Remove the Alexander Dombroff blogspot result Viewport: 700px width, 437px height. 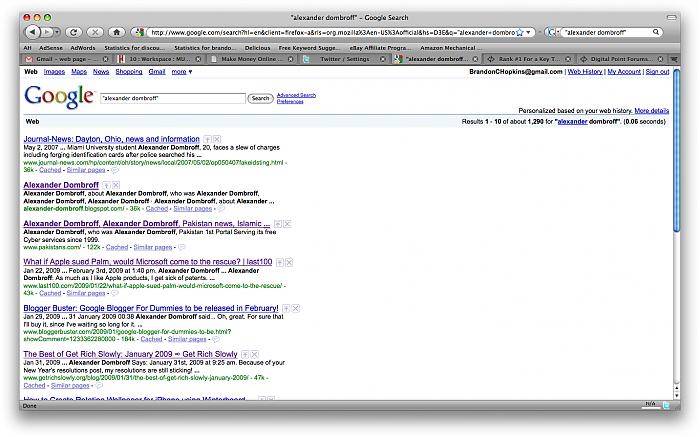[116, 185]
